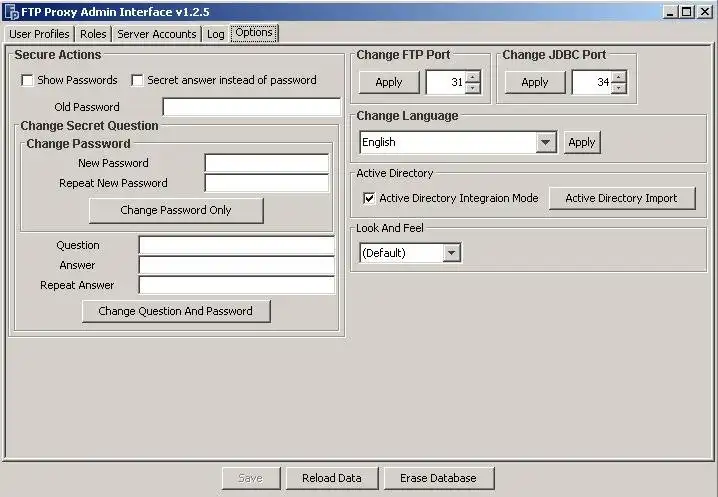Switch to the Log tab
The width and height of the screenshot is (718, 497).
click(216, 34)
